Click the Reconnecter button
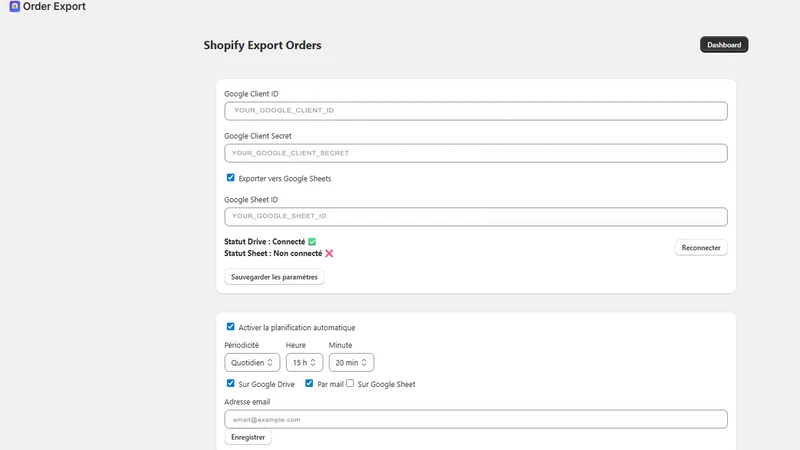Image resolution: width=800 pixels, height=450 pixels. point(701,247)
